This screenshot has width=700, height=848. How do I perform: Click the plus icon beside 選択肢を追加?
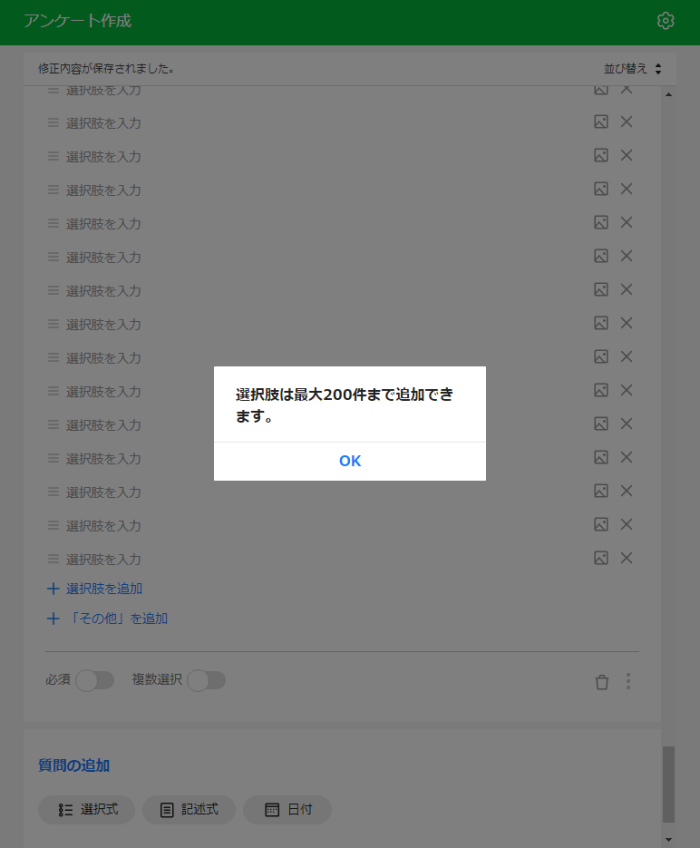pyautogui.click(x=53, y=588)
